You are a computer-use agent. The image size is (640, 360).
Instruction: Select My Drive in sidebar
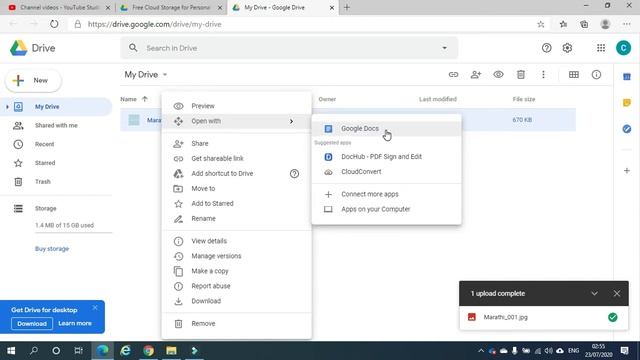click(56, 107)
